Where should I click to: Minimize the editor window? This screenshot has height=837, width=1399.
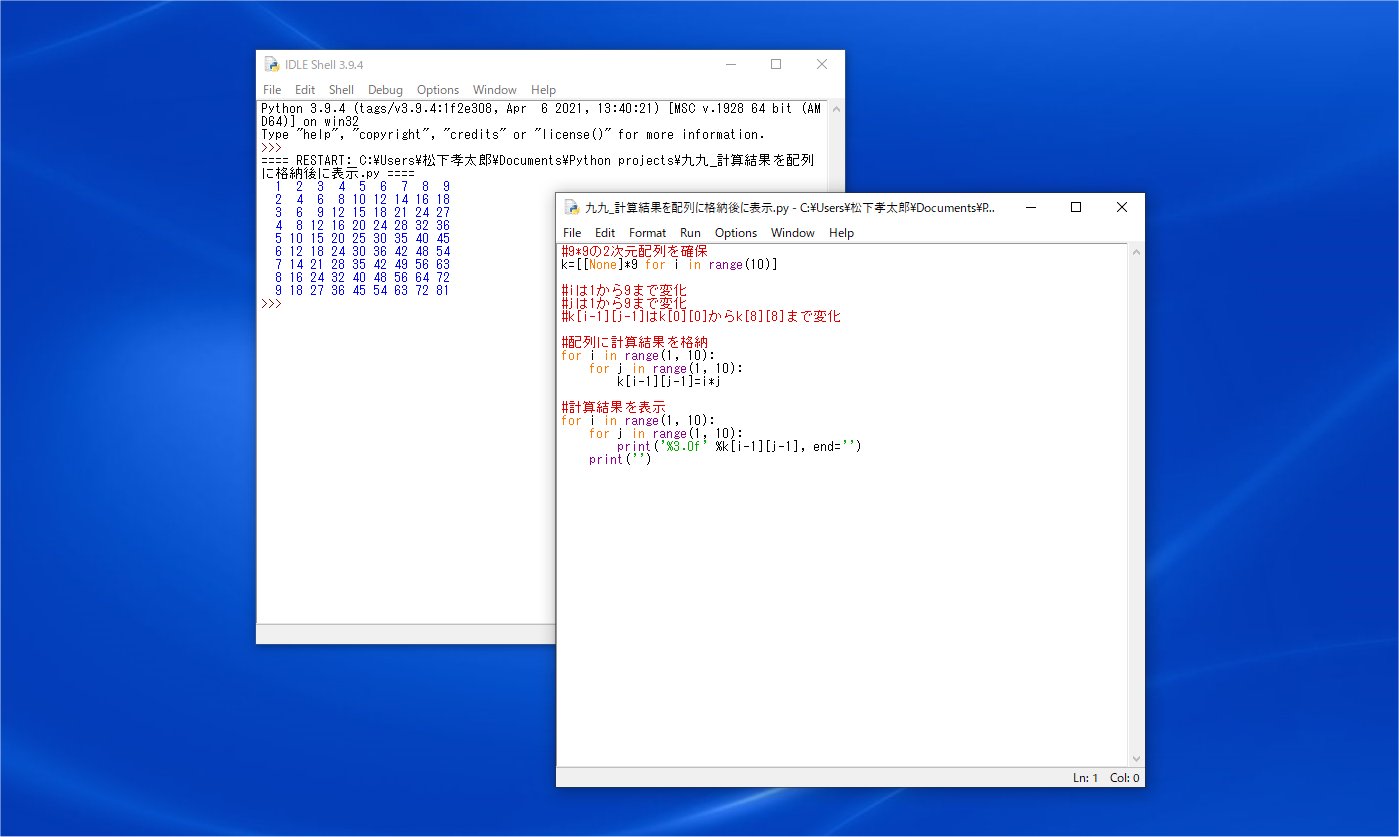point(1030,207)
